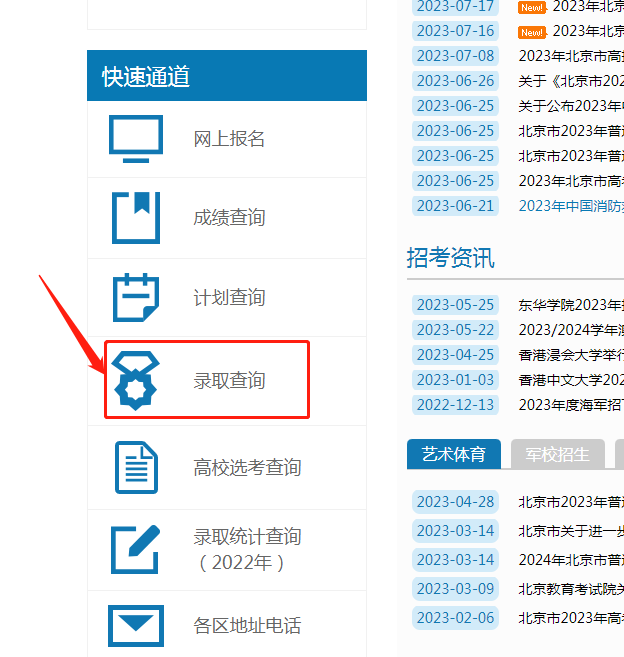The height and width of the screenshot is (657, 624).
Task: Switch to the 军校招生 tab
Action: pyautogui.click(x=558, y=454)
